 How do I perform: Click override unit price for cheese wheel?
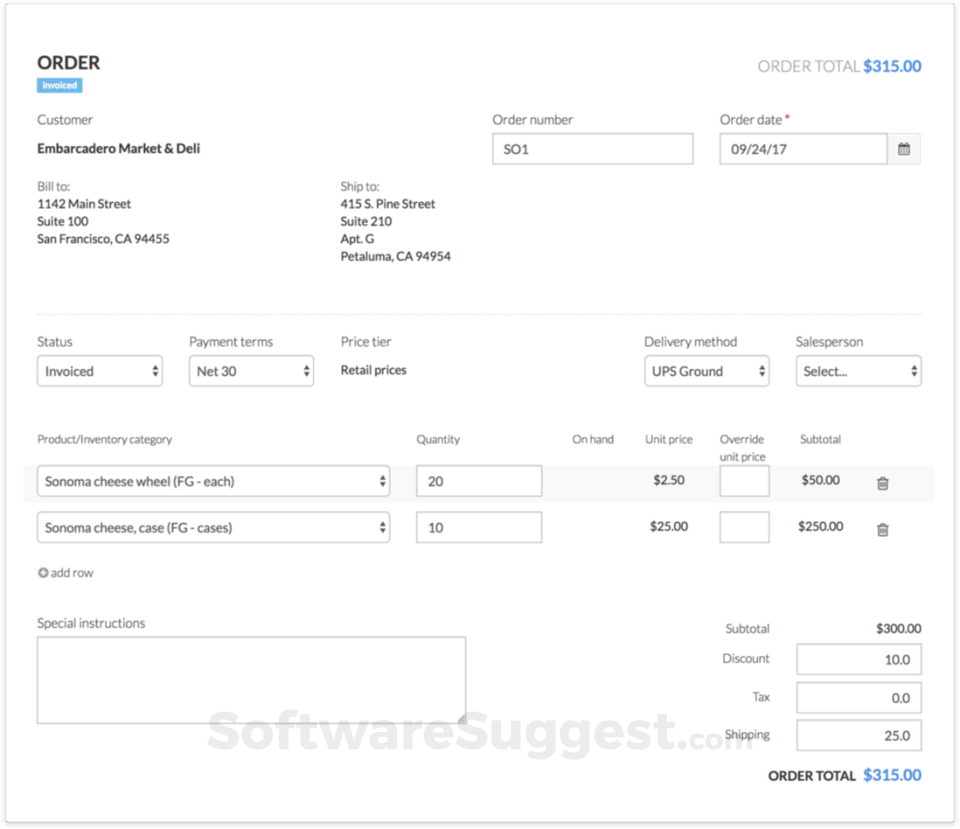tap(744, 481)
